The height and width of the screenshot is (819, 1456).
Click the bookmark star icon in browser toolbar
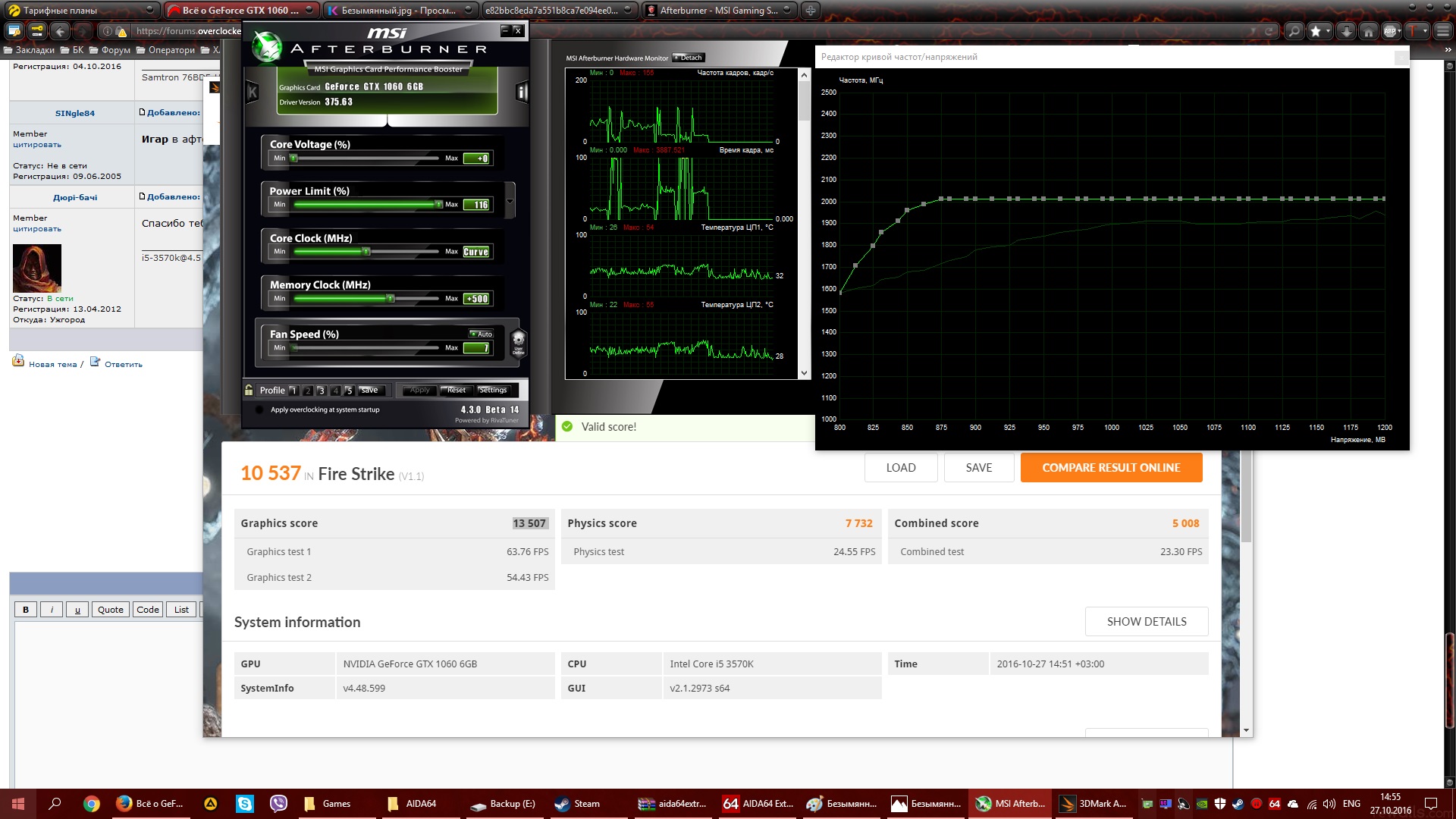(1316, 31)
